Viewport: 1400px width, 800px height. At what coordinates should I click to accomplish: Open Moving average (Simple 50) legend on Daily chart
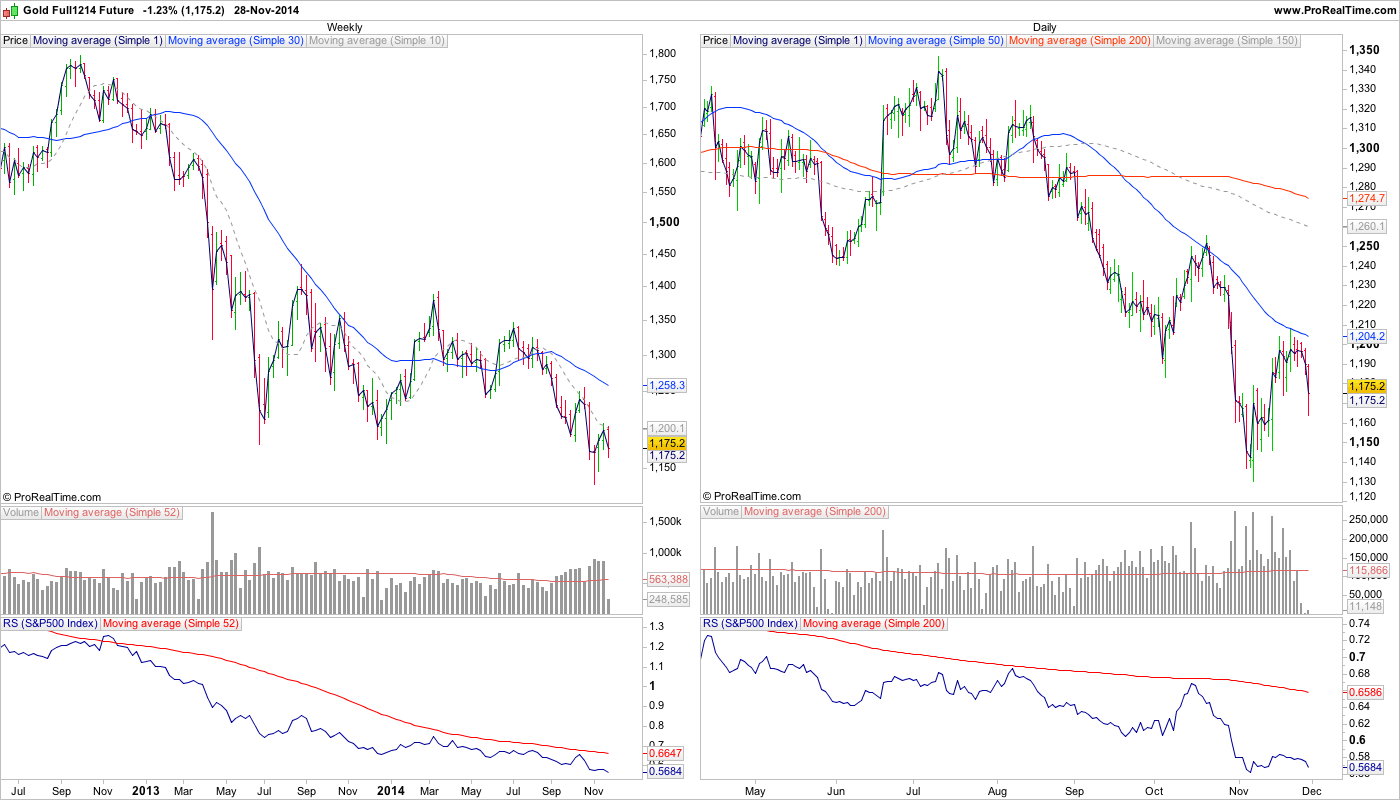pyautogui.click(x=935, y=41)
